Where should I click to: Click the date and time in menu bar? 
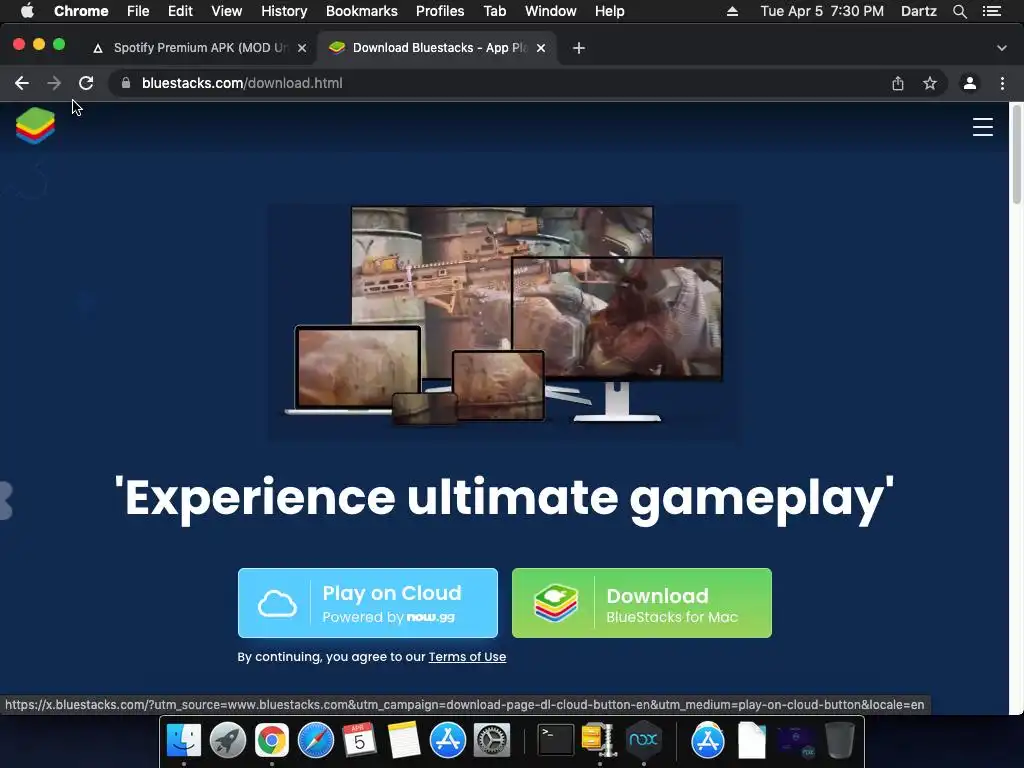tap(822, 11)
